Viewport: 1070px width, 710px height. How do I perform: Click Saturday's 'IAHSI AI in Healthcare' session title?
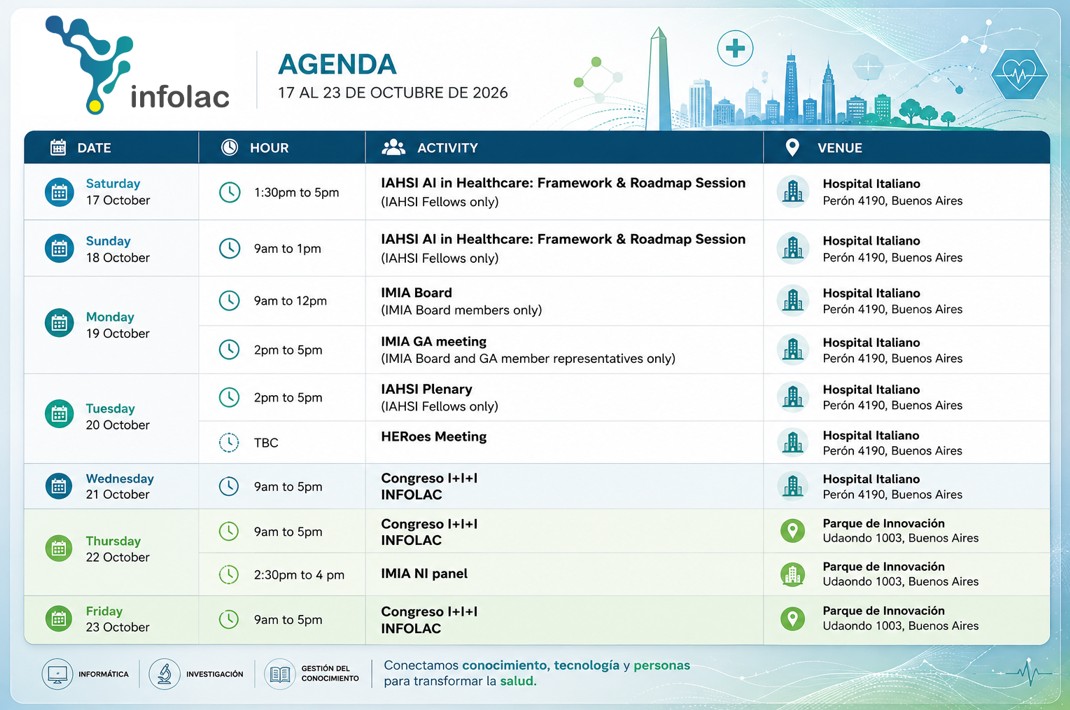point(563,183)
